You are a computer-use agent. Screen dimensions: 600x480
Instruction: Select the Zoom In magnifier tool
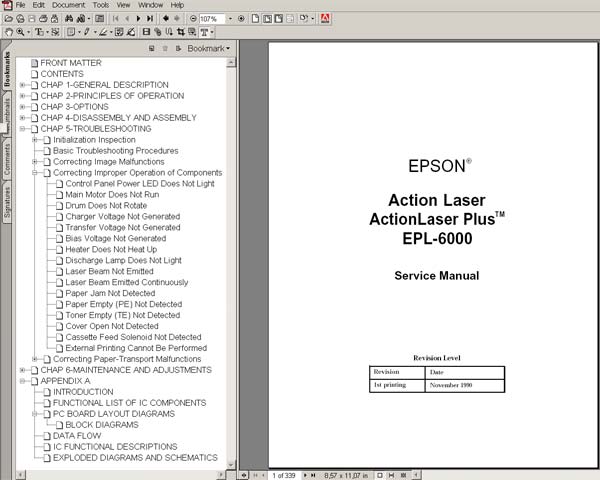pyautogui.click(x=20, y=32)
